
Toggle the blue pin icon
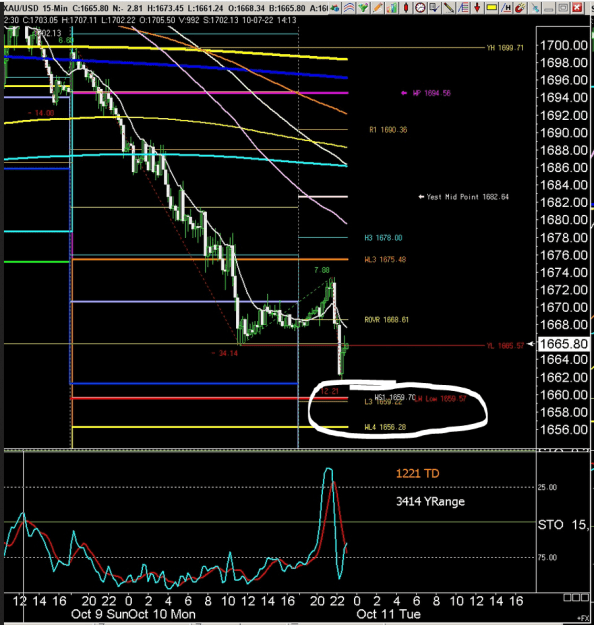535,8
